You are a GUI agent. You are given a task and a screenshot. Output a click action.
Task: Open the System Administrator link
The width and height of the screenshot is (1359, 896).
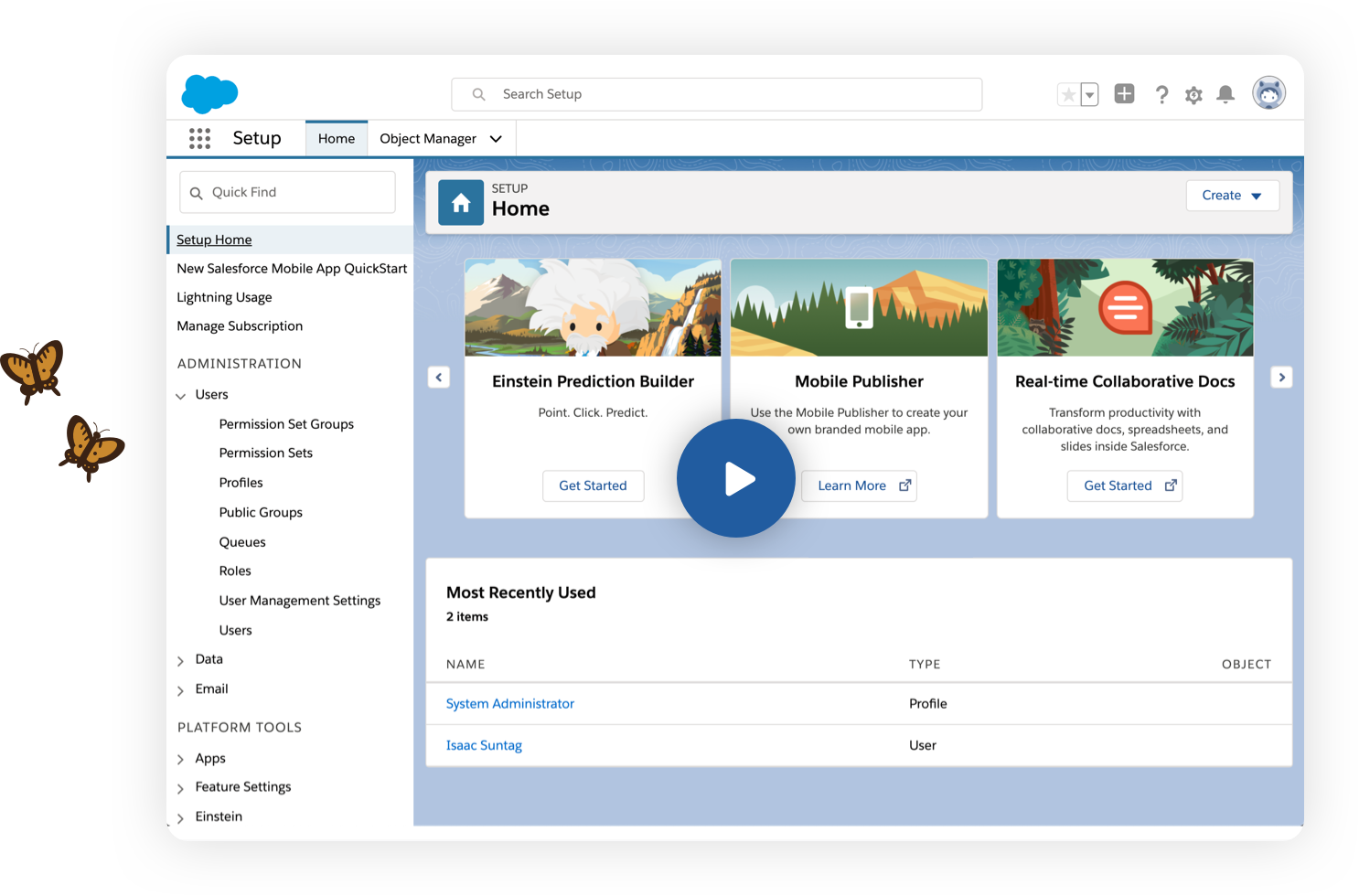pyautogui.click(x=509, y=704)
